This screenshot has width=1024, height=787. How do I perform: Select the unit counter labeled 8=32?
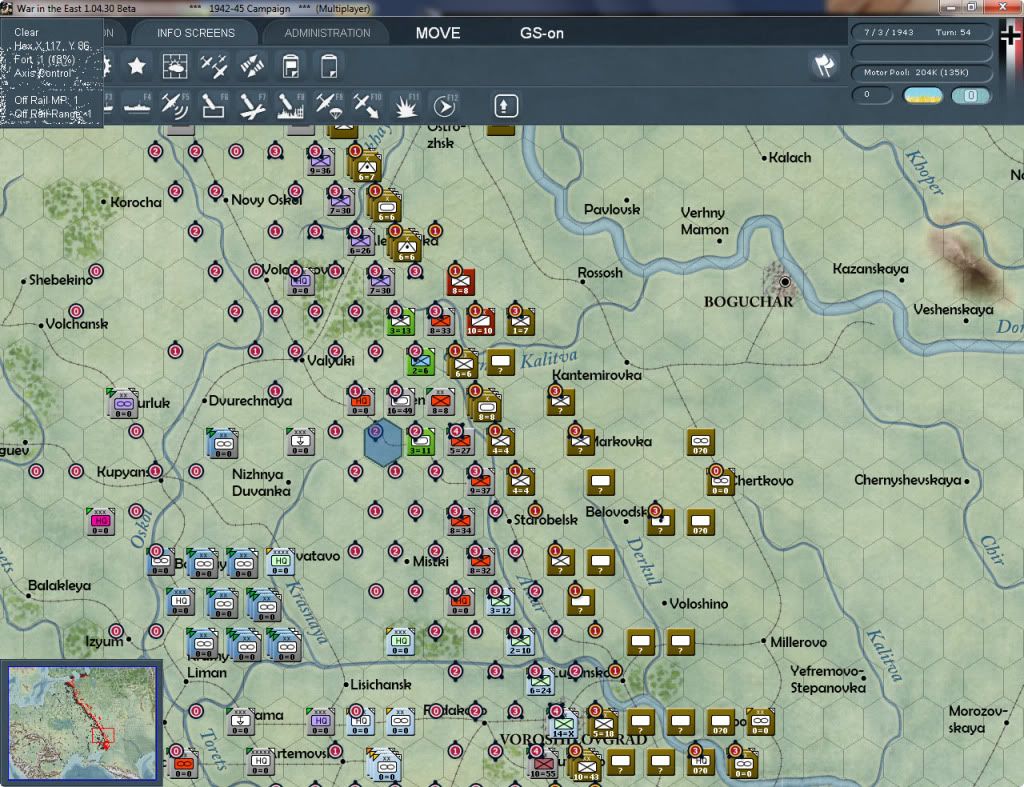click(481, 562)
